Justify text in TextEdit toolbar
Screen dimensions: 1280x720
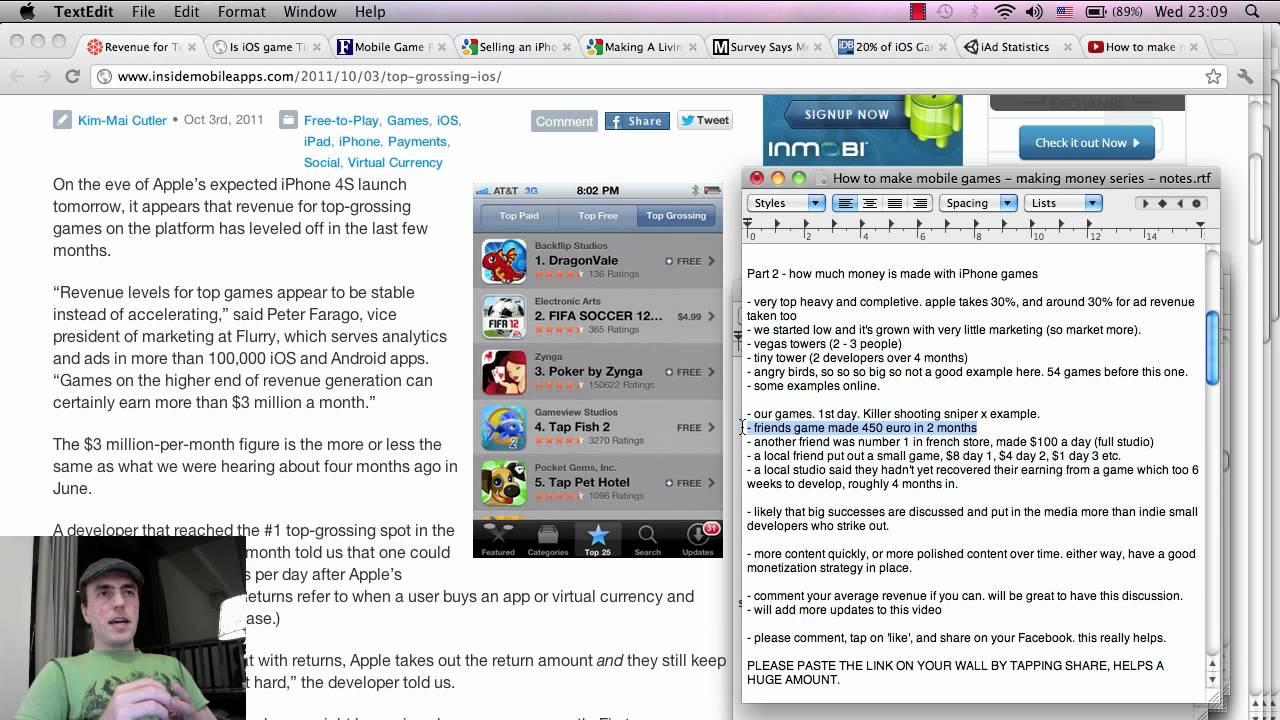click(895, 203)
